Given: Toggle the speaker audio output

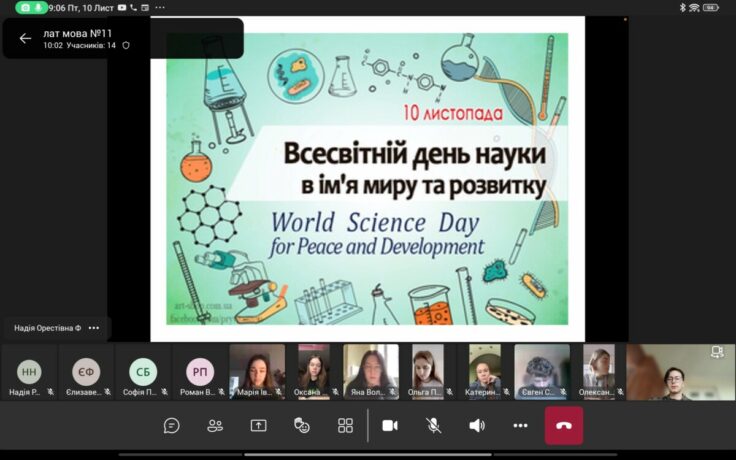Looking at the screenshot, I should (x=477, y=425).
